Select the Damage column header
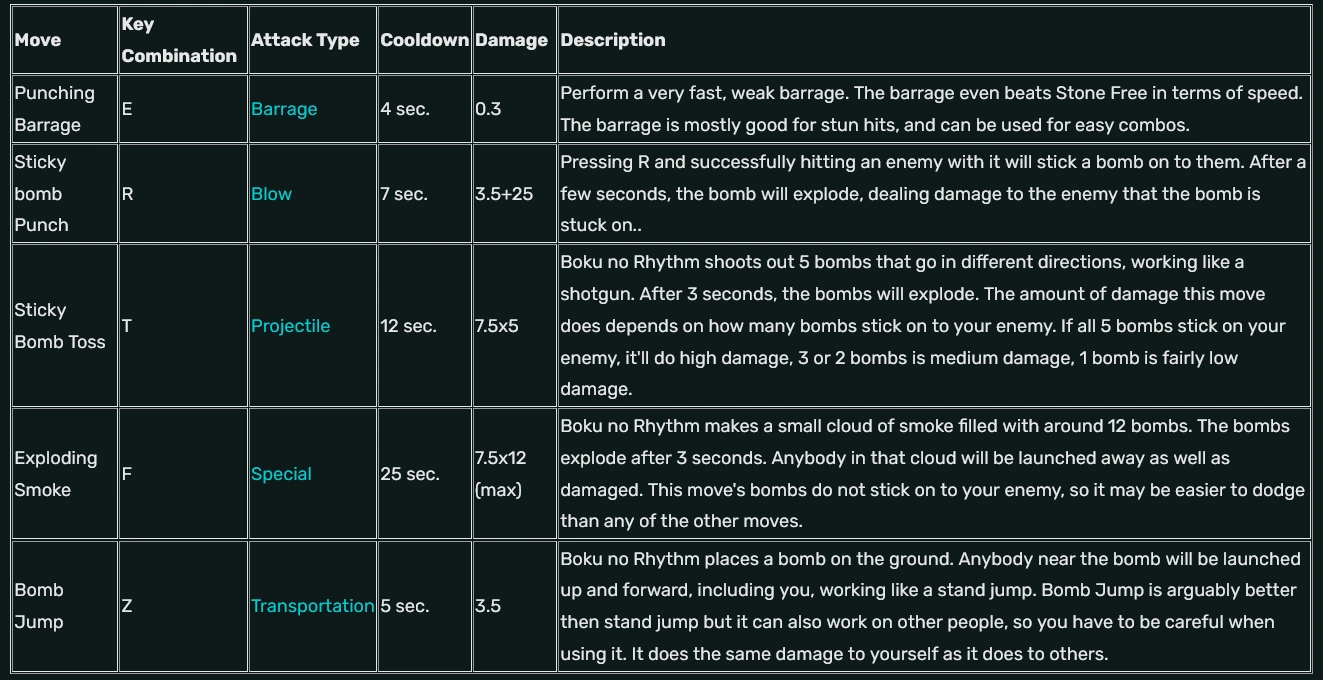This screenshot has height=680, width=1323. click(511, 40)
